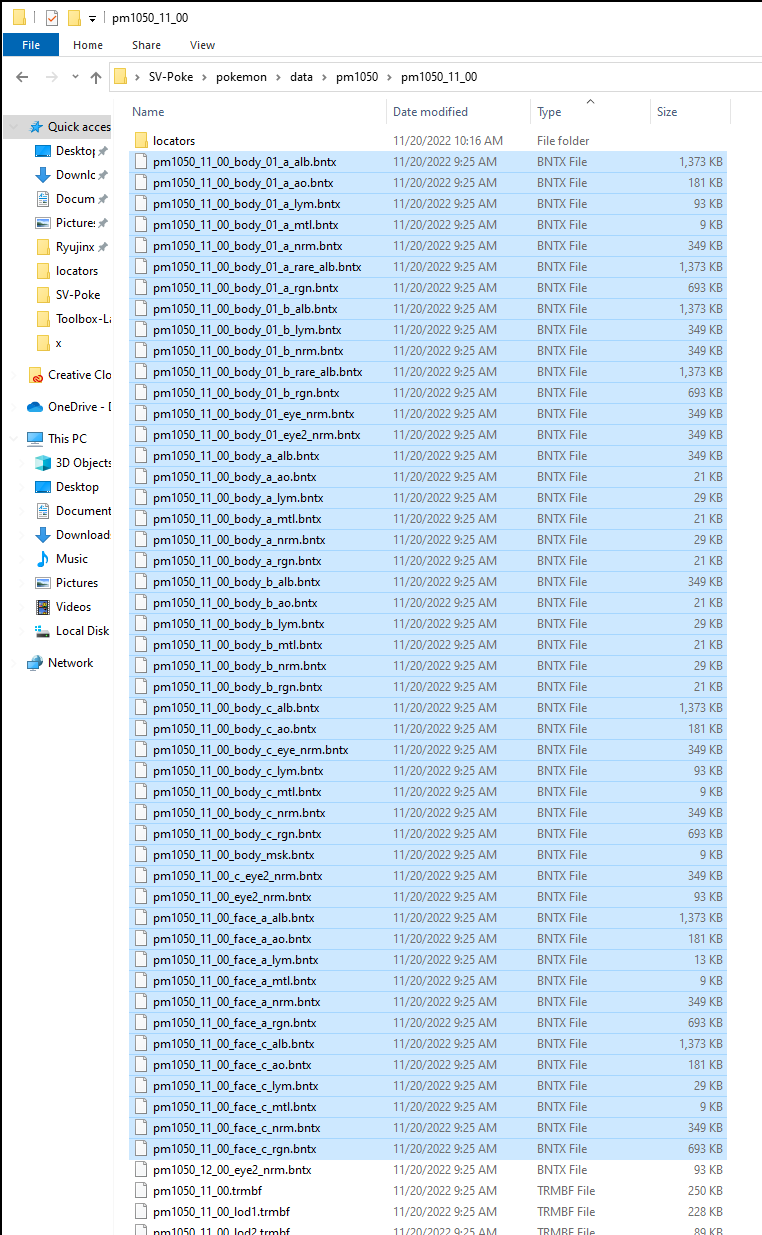
Task: Click the locators folder icon in file list
Action: pyautogui.click(x=141, y=141)
